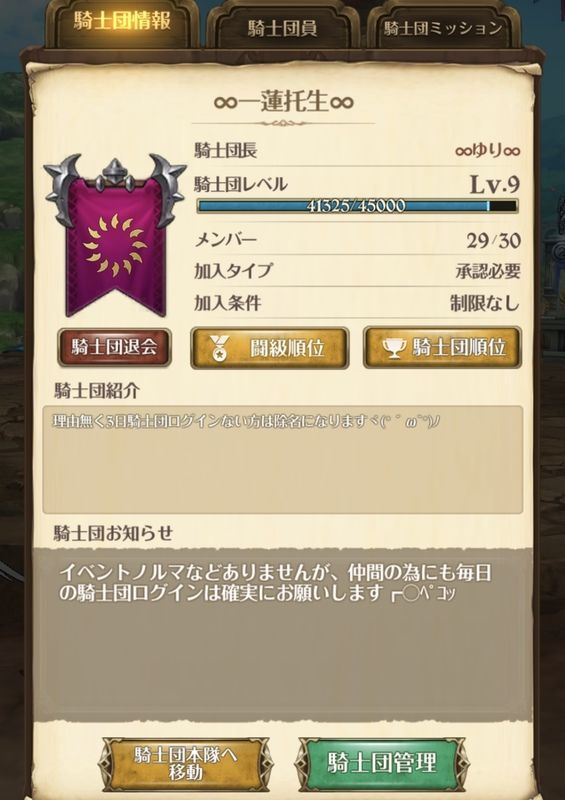565x800 pixels.
Task: Click the guild level experience progress bar
Action: click(x=357, y=206)
